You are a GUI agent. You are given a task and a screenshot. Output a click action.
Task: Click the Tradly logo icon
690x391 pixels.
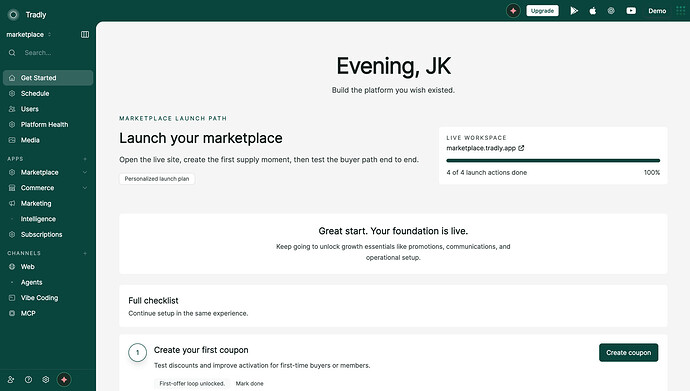[x=13, y=15]
